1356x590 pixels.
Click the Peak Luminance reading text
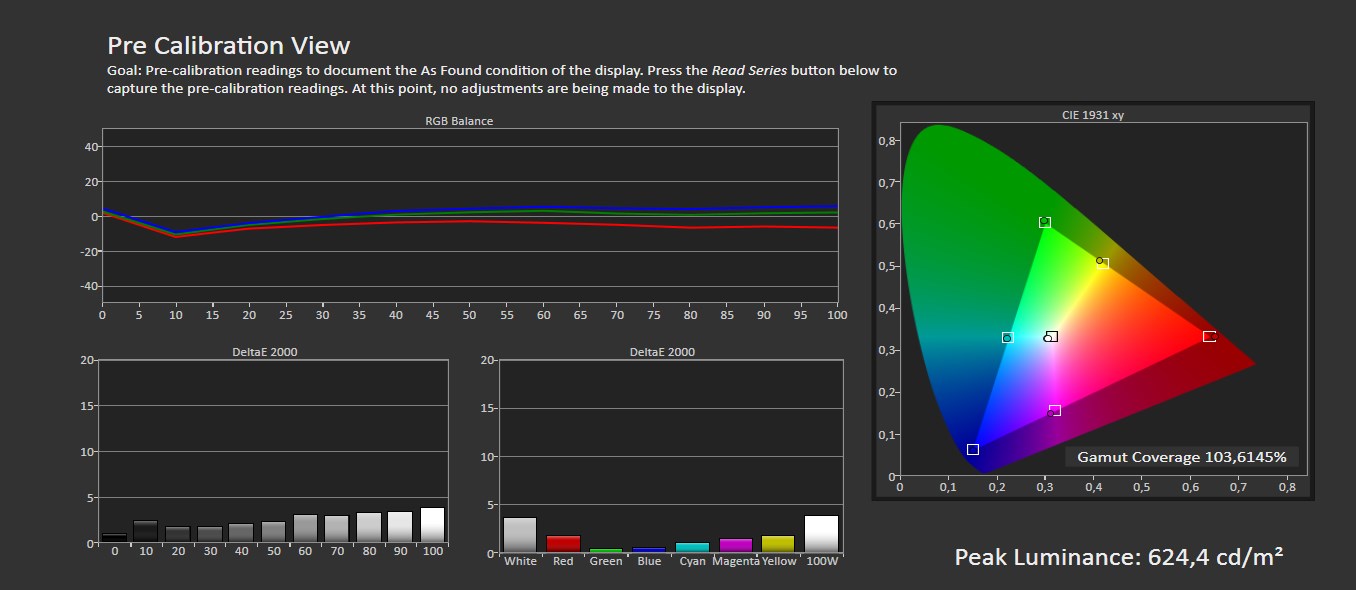click(x=1118, y=557)
